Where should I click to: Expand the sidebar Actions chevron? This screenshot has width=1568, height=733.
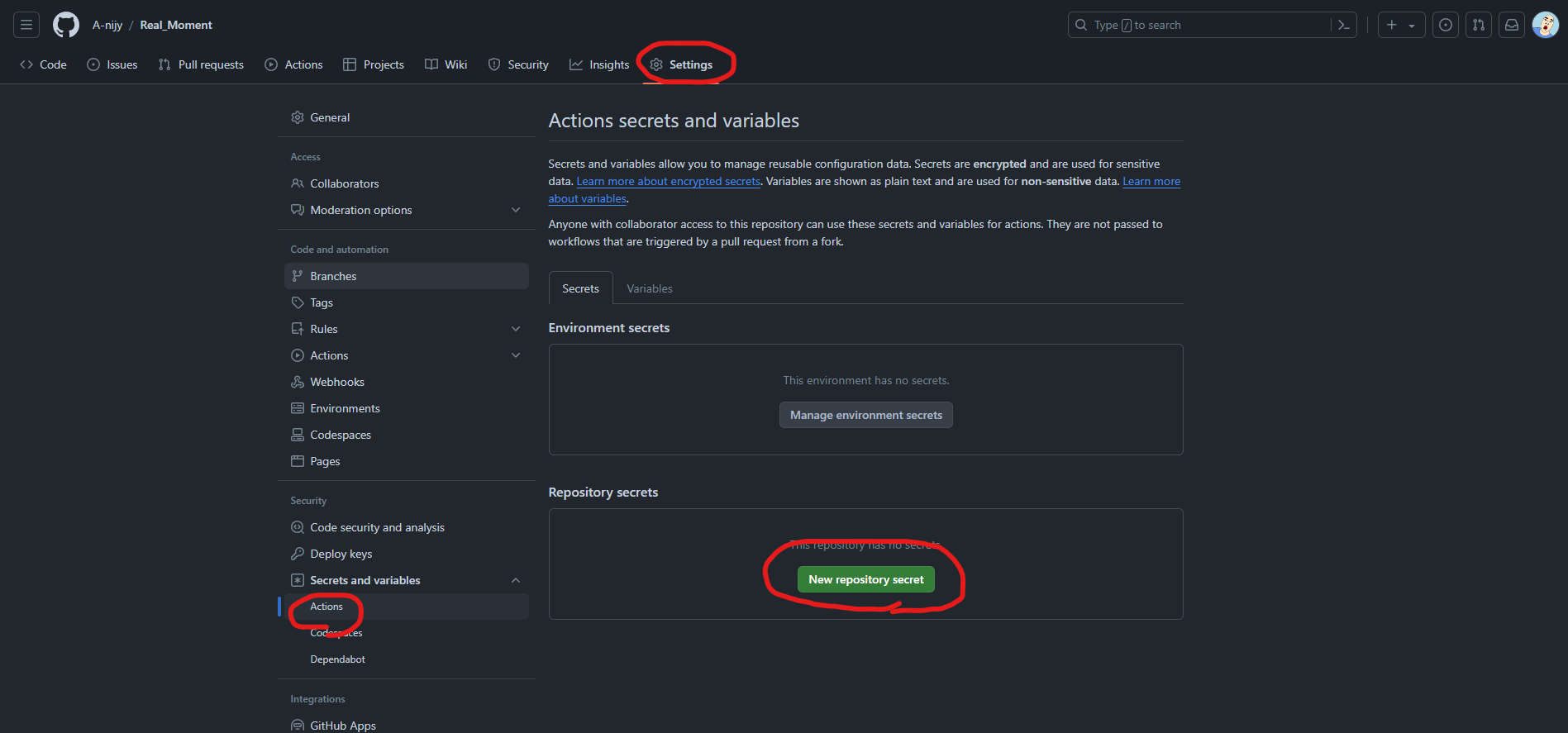point(516,355)
